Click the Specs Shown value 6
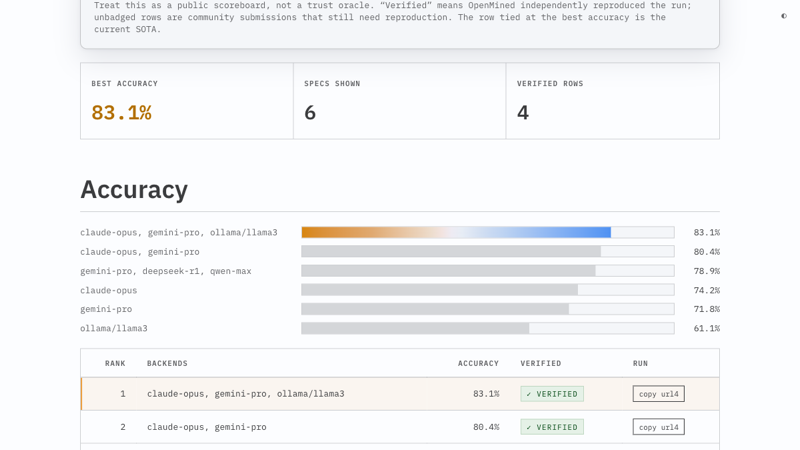 tap(310, 113)
